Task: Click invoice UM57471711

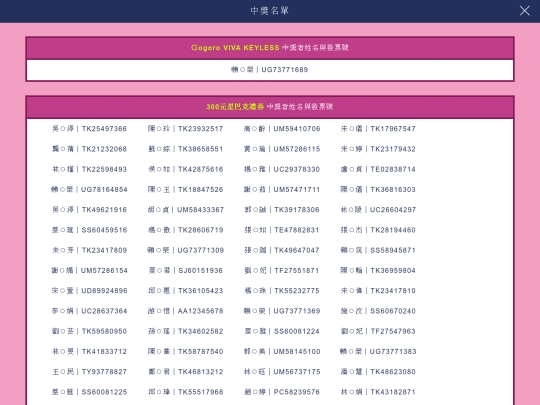Action: 282,190
